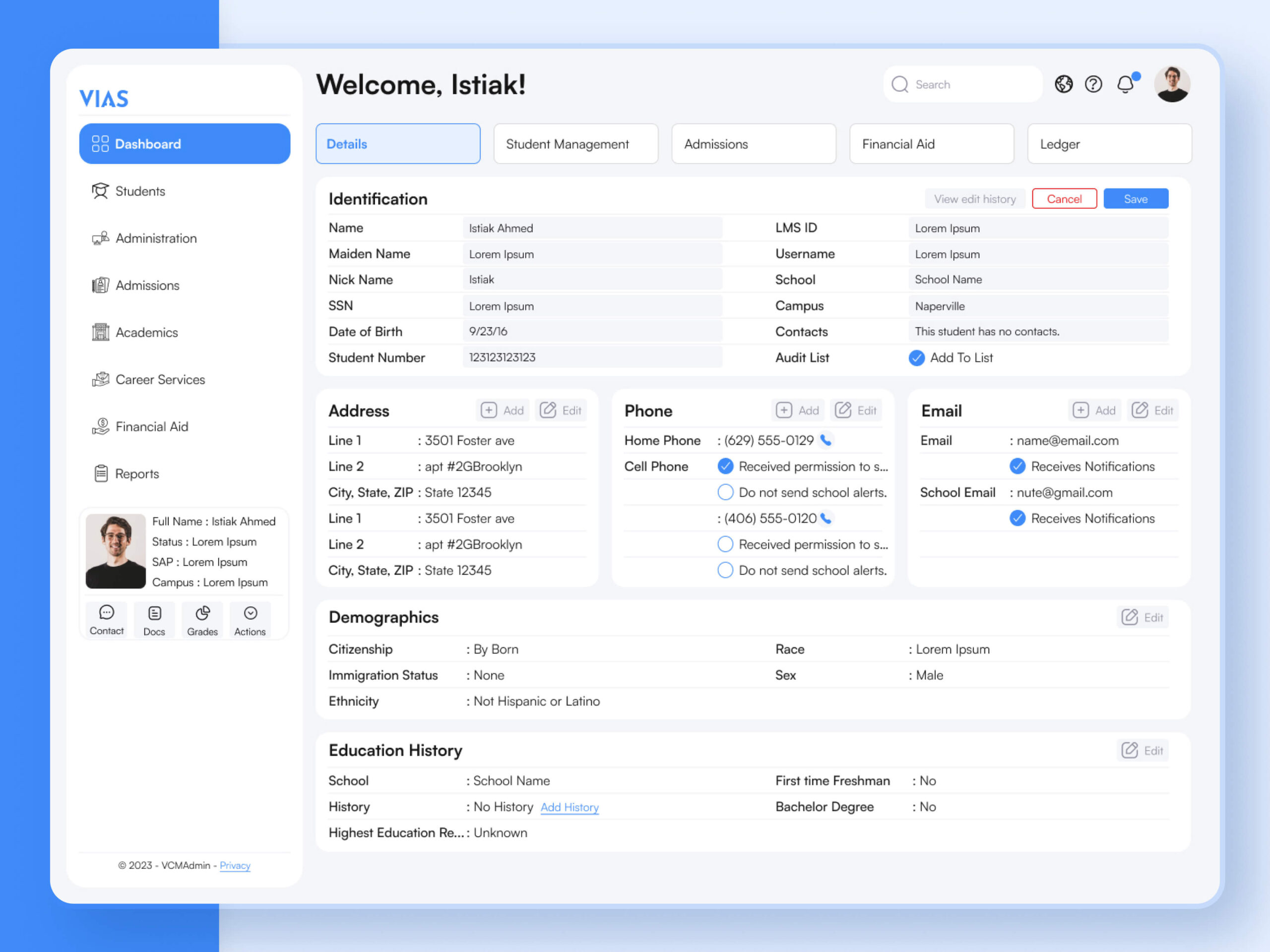
Task: Toggle the Add To List checkbox
Action: coord(916,357)
